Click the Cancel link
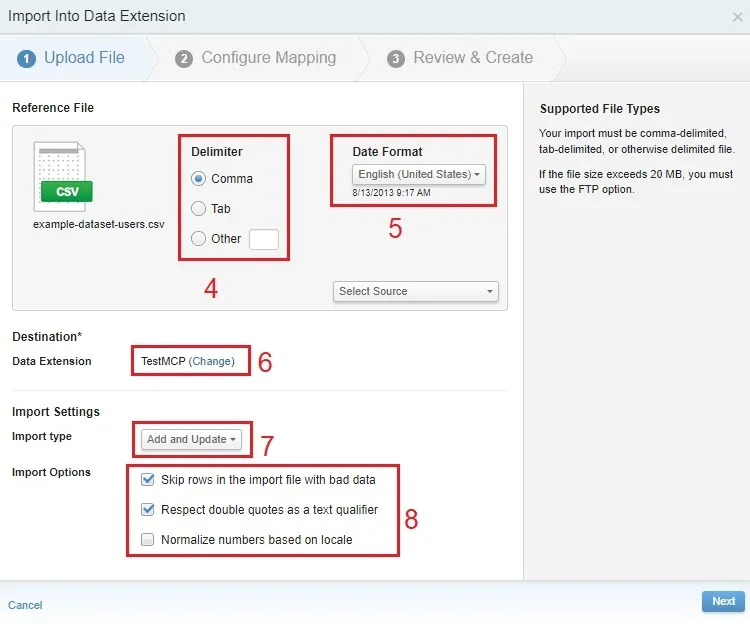The image size is (750, 624). click(x=25, y=605)
